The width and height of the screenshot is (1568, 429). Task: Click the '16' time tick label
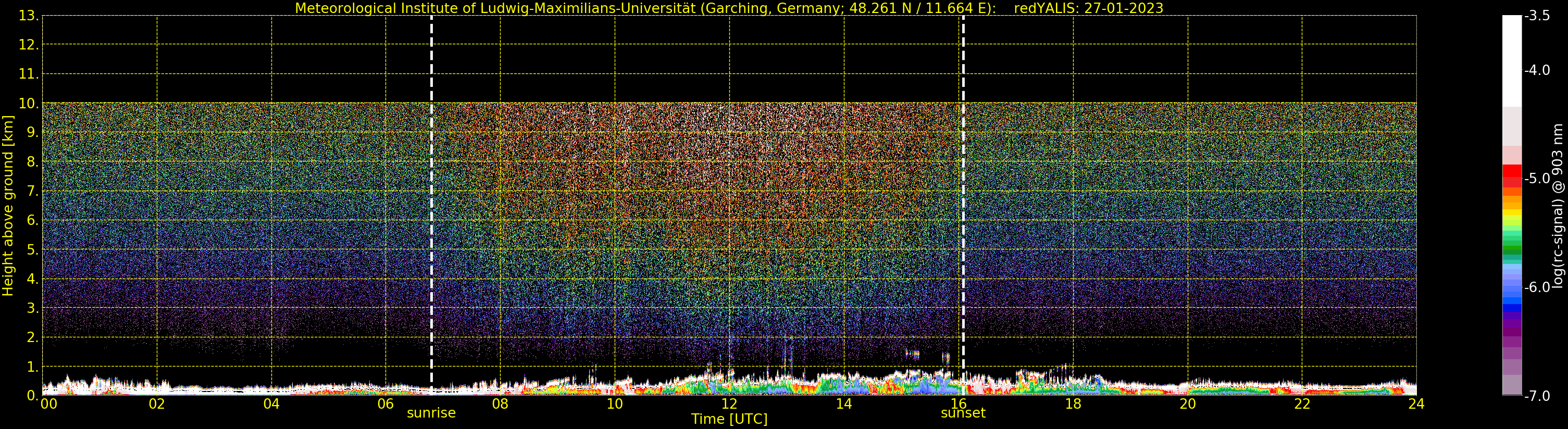pos(958,404)
